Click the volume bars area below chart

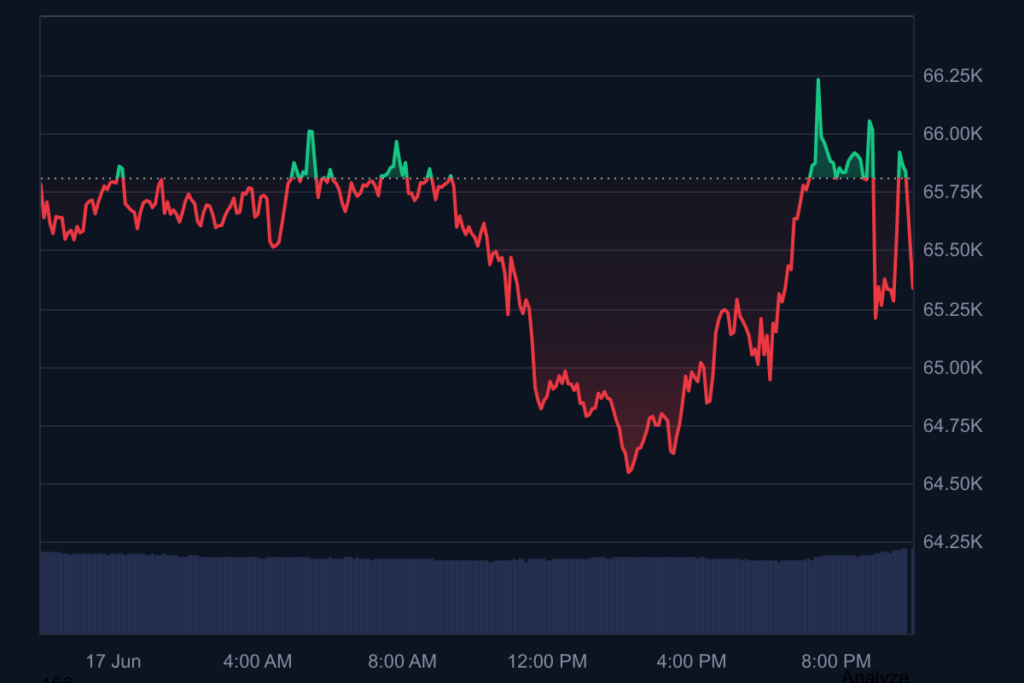(x=477, y=592)
